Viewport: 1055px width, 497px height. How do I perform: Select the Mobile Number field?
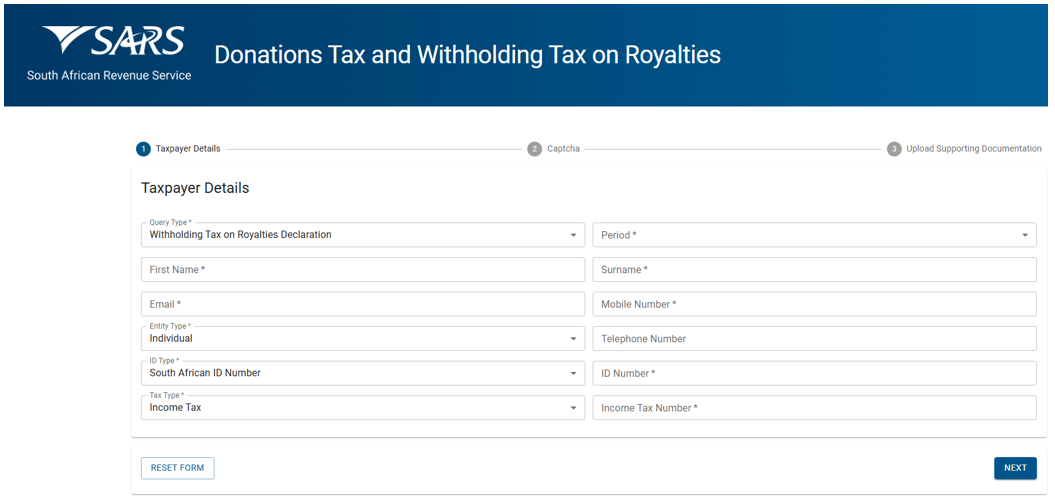814,304
